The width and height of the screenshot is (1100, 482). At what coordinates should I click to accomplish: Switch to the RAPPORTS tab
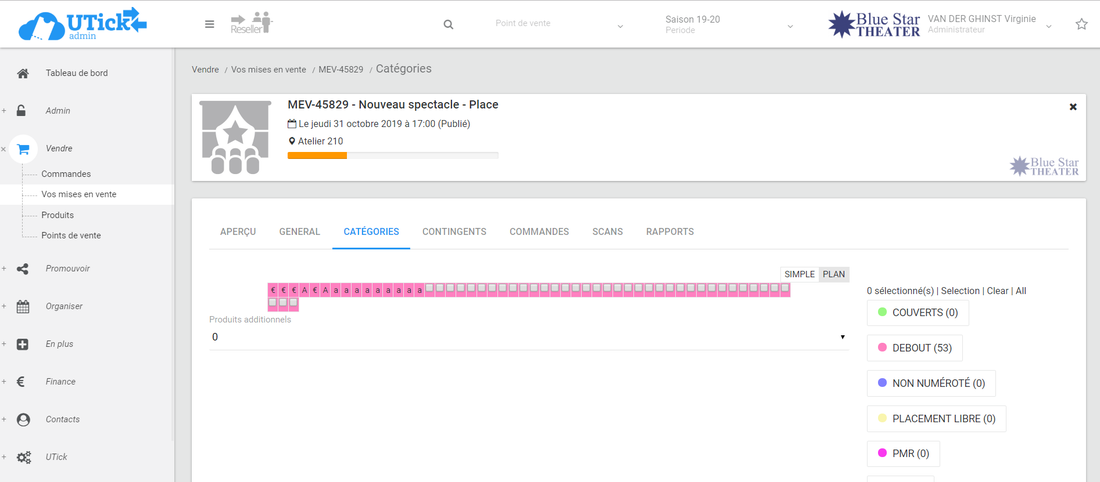(669, 232)
